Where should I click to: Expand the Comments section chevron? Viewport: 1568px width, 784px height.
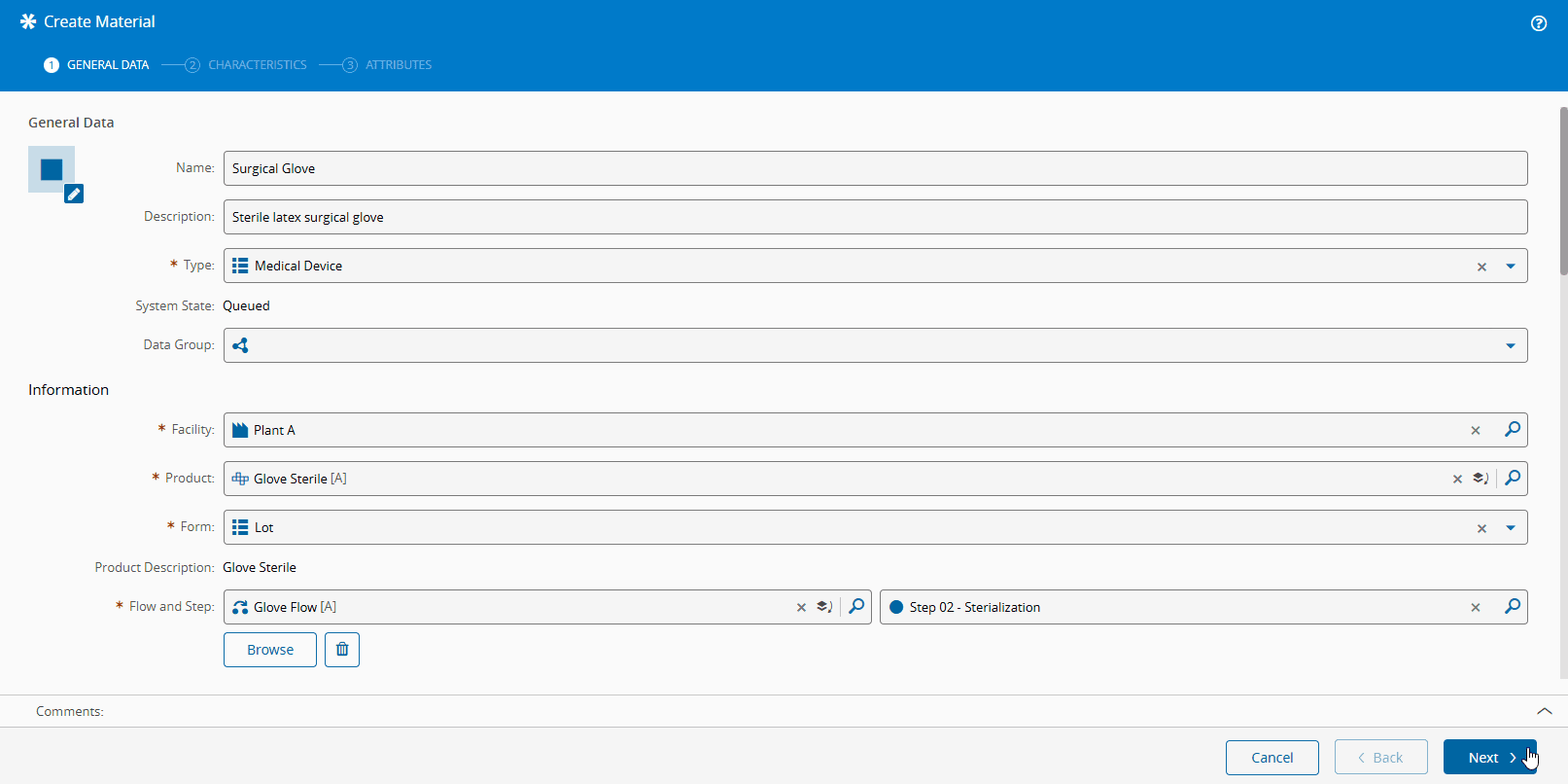[x=1544, y=711]
